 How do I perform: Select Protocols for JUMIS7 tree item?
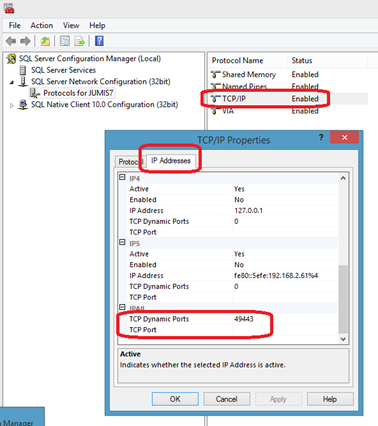click(x=78, y=93)
